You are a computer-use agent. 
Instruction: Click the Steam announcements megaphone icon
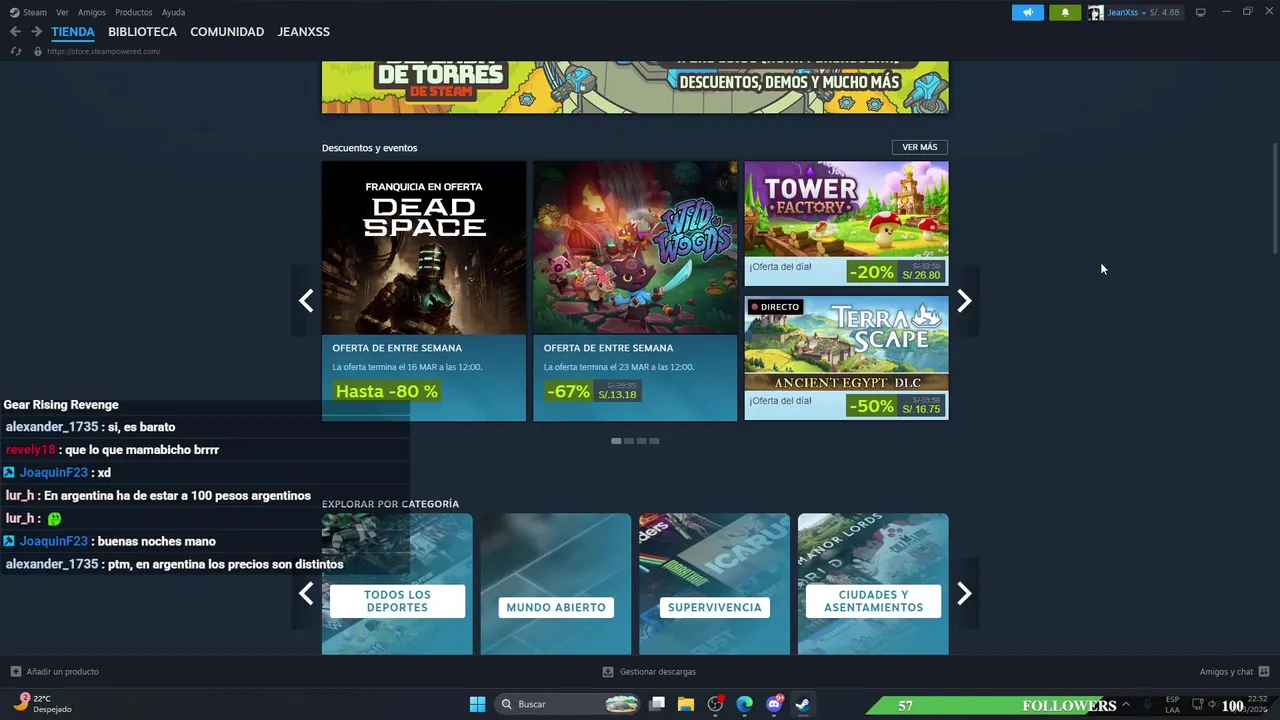pyautogui.click(x=1027, y=12)
